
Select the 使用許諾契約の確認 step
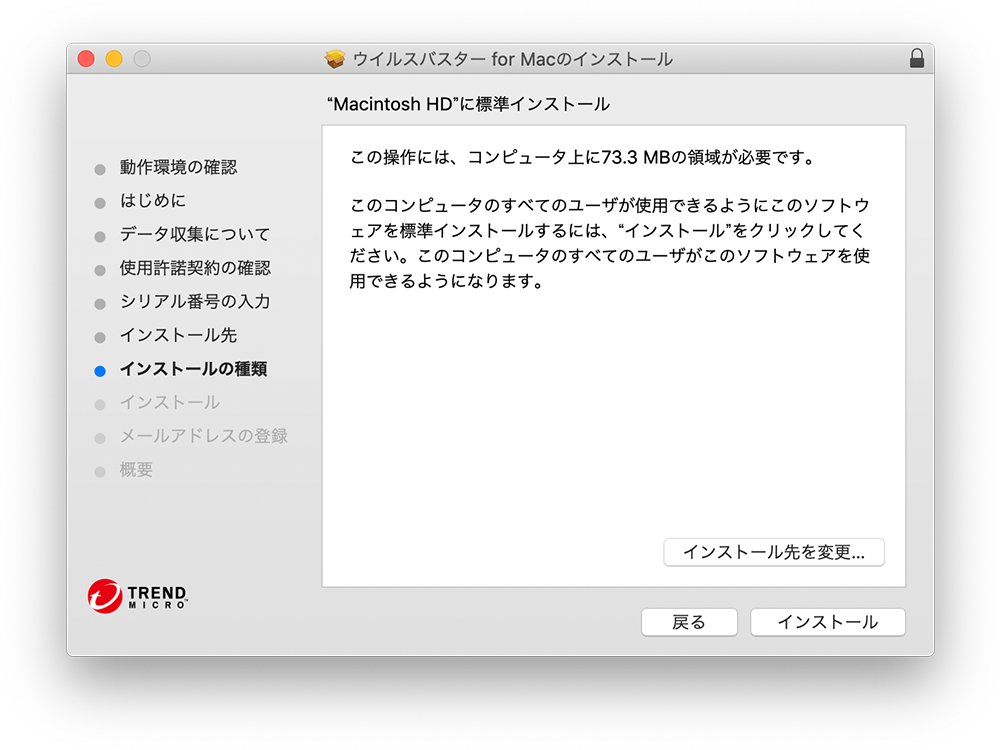pyautogui.click(x=195, y=268)
